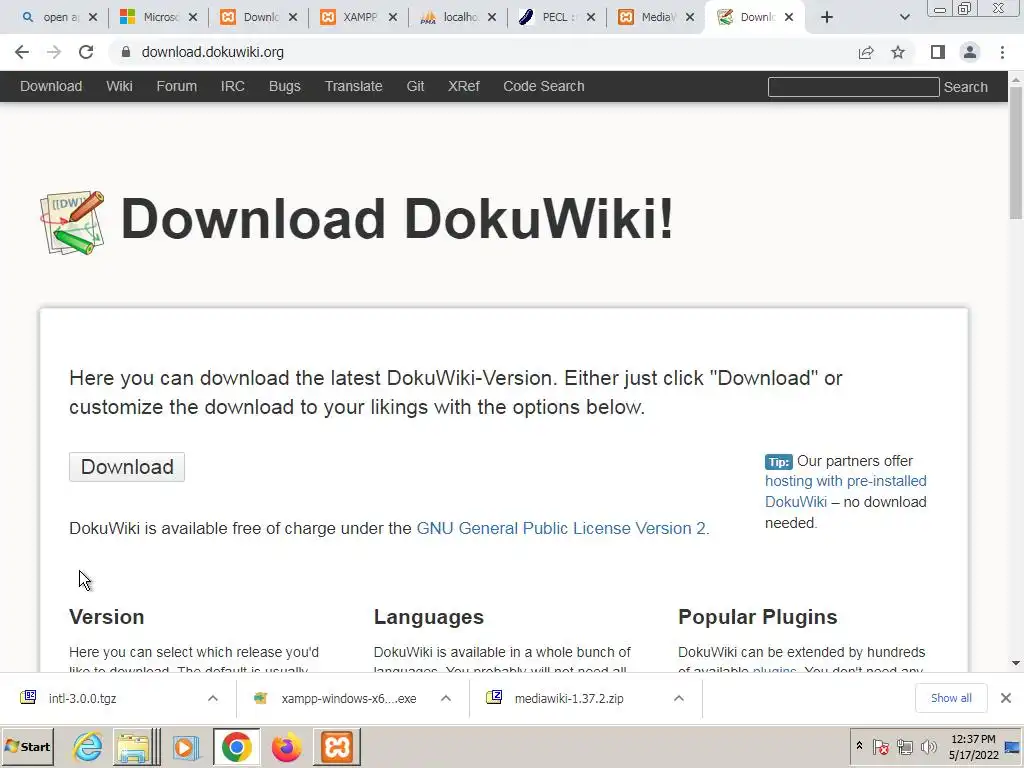Bookmark this page with star icon
The image size is (1024, 768).
click(898, 52)
